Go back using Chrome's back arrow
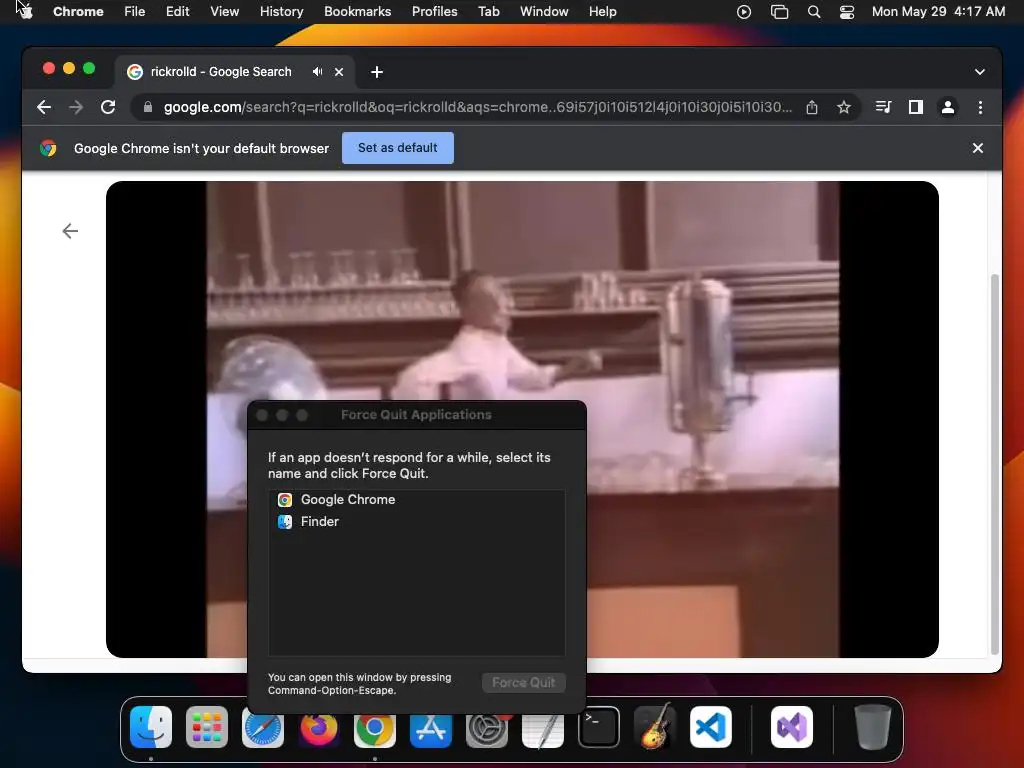 [x=44, y=107]
